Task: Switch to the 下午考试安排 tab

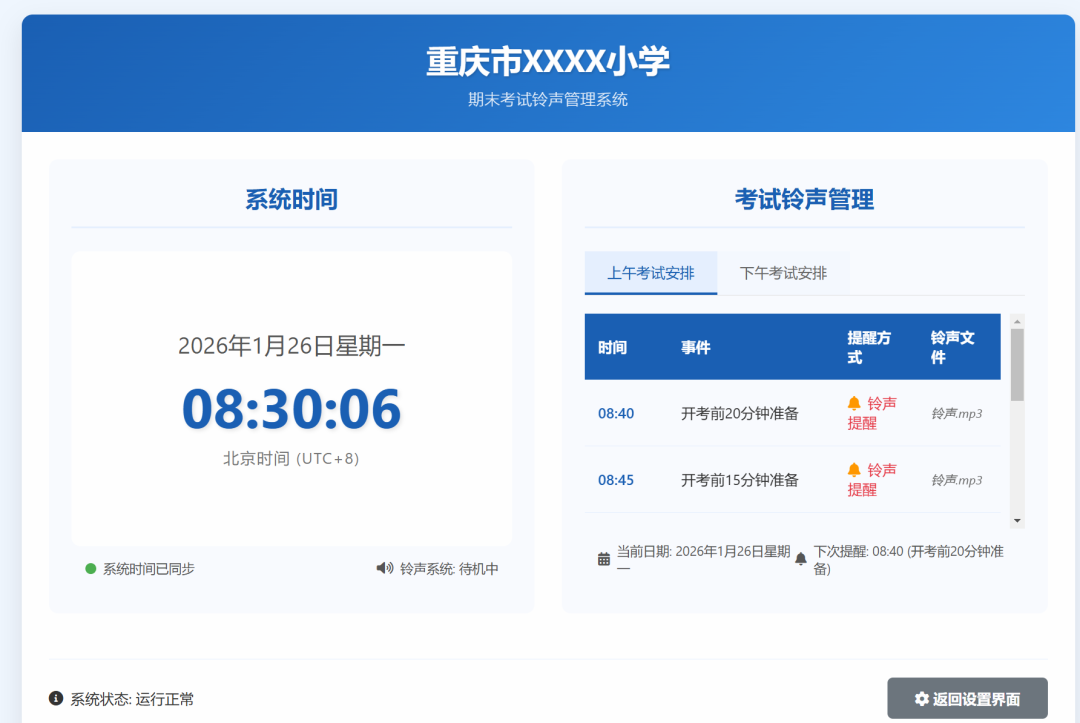Action: pos(784,272)
